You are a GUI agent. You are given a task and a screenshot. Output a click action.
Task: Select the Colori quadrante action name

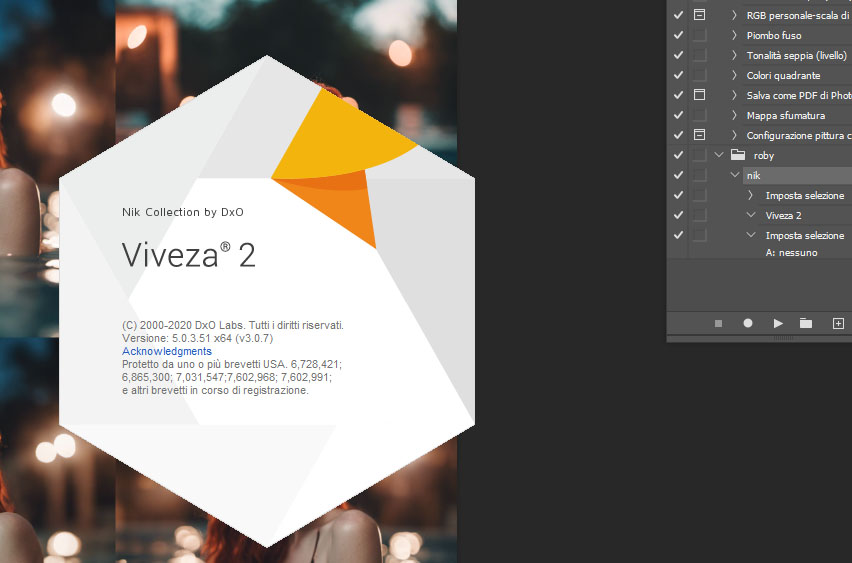[x=784, y=76]
